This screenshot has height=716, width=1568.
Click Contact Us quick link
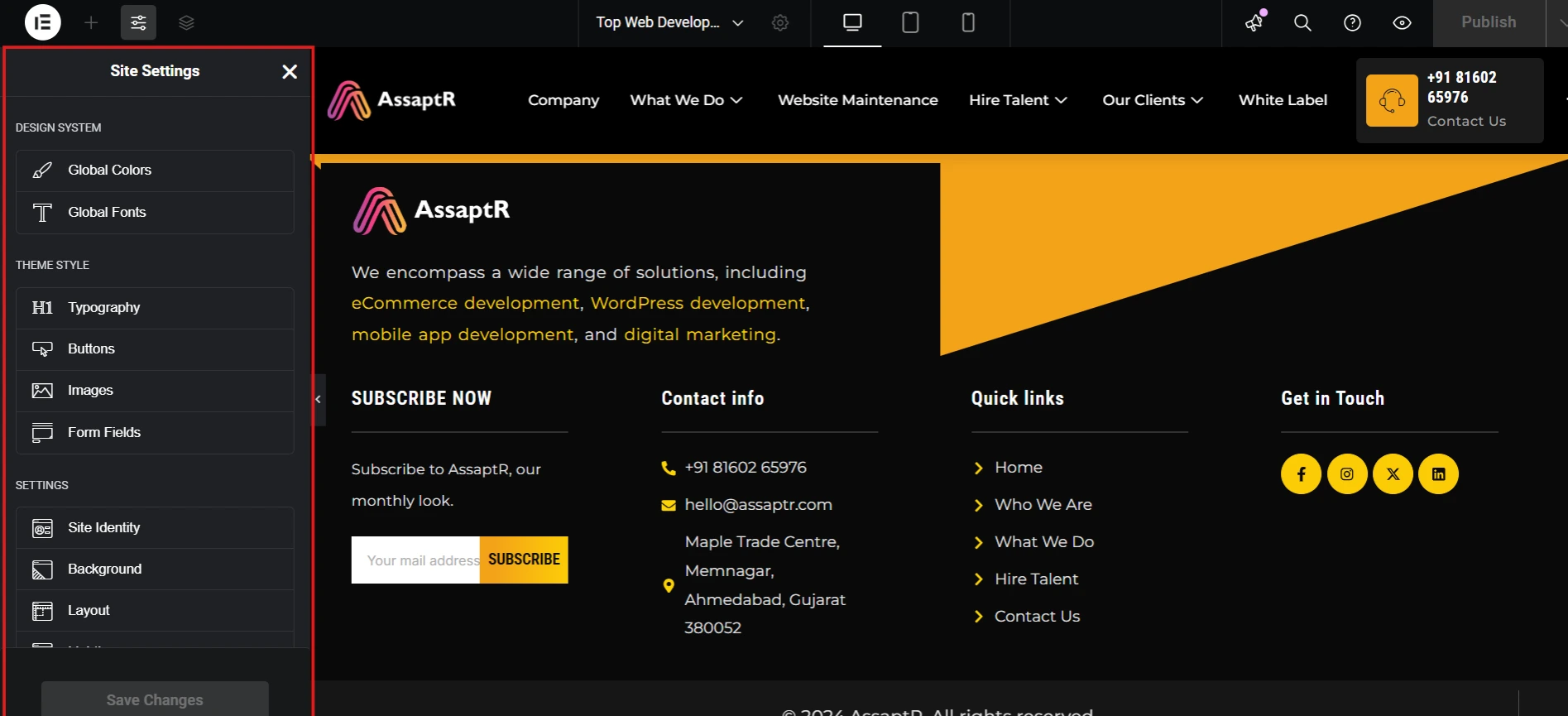coord(1038,617)
